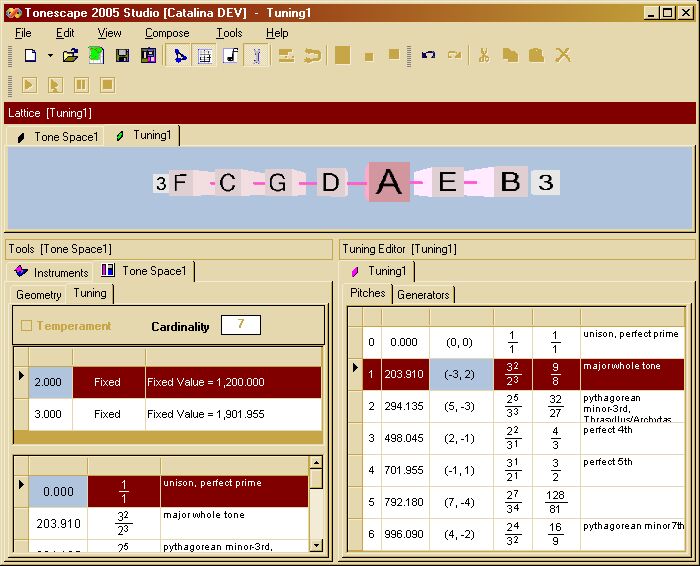Open the File menu

point(23,33)
